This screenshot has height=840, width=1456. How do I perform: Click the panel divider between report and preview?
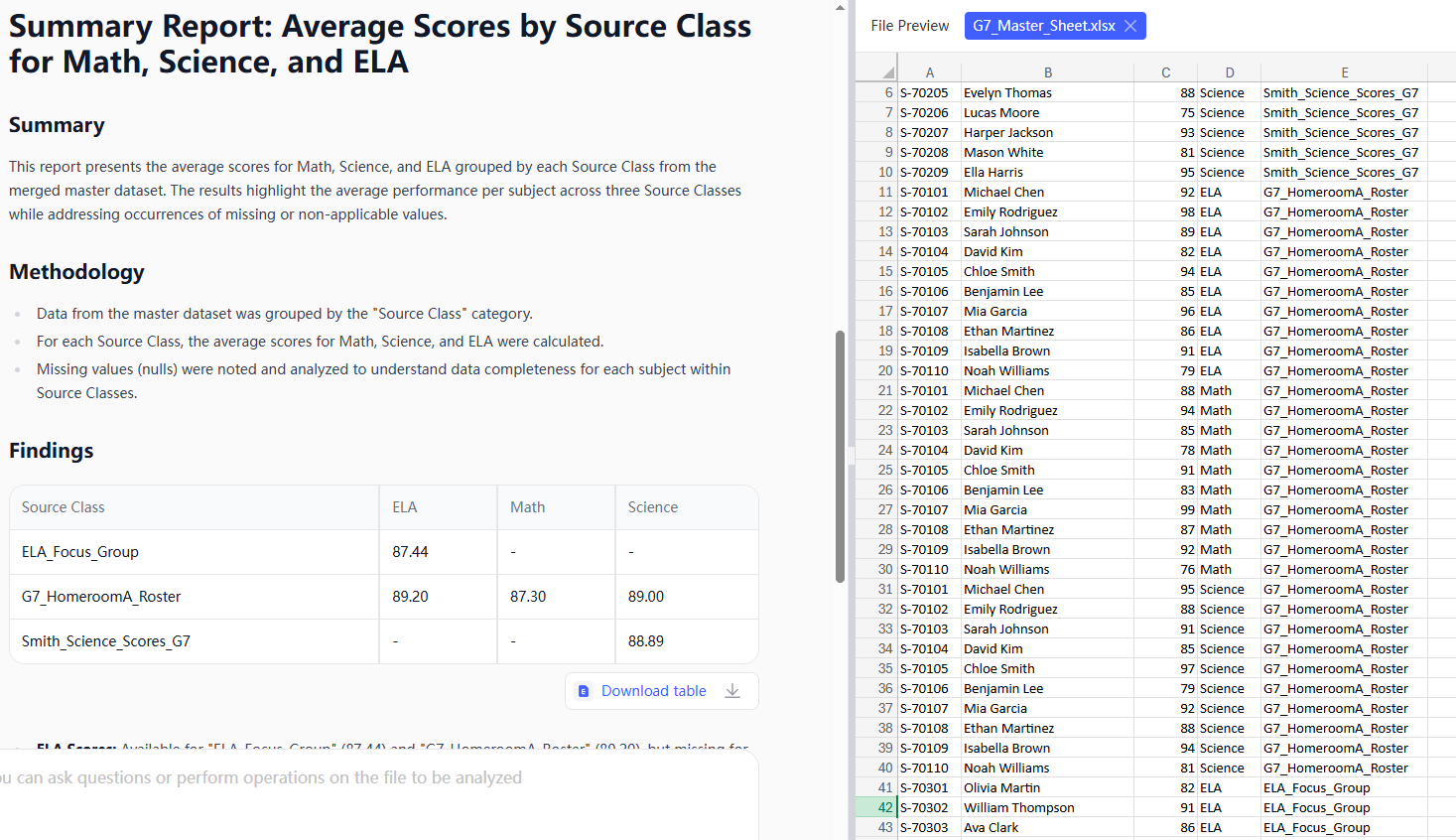pyautogui.click(x=851, y=457)
